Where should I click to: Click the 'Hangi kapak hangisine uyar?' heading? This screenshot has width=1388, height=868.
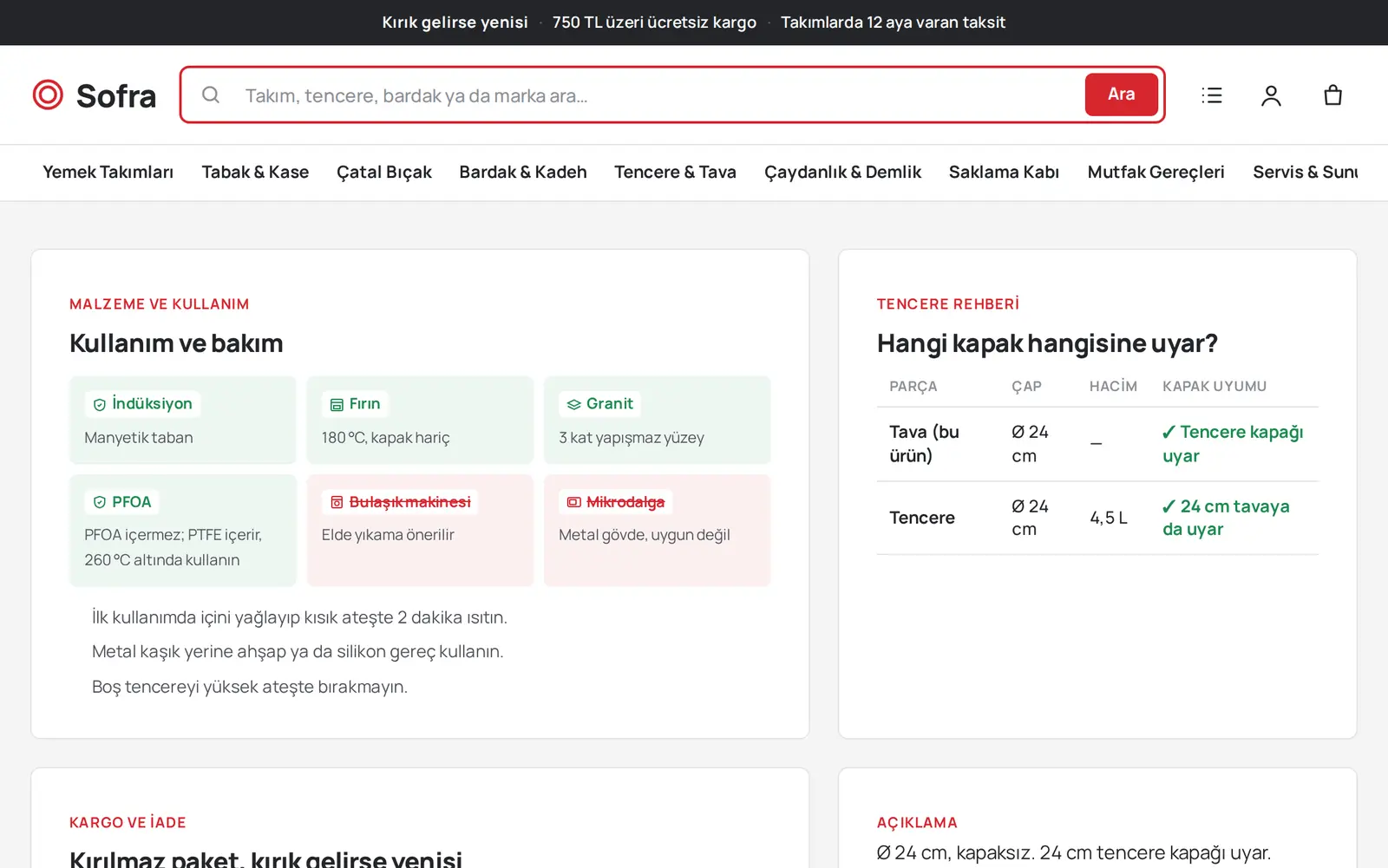[x=1047, y=343]
